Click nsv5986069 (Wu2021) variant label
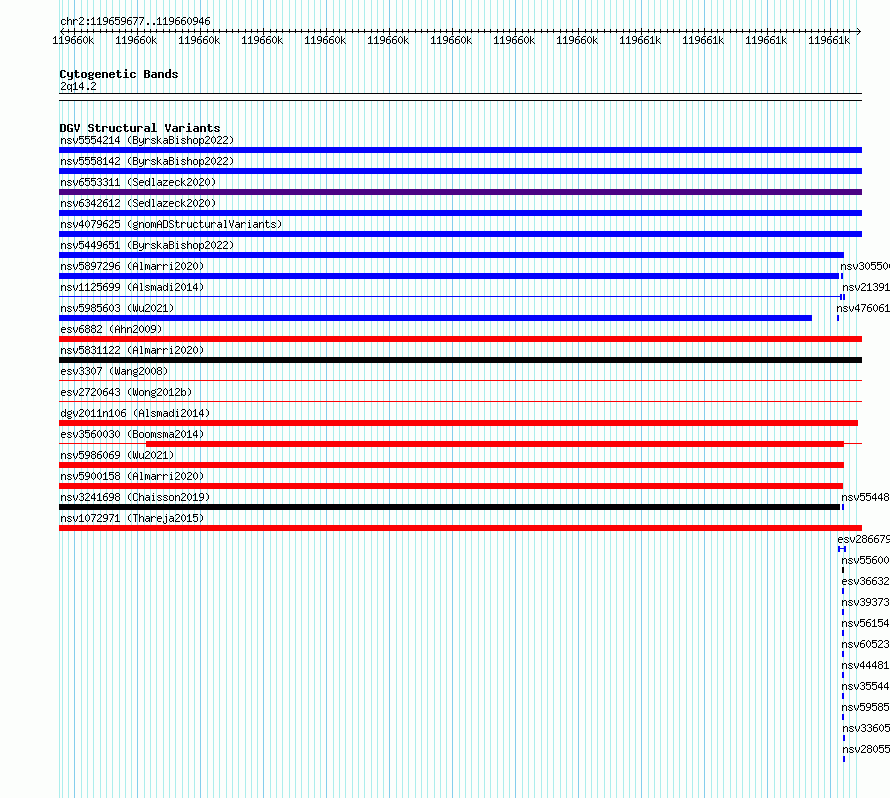This screenshot has height=798, width=890. [117, 455]
